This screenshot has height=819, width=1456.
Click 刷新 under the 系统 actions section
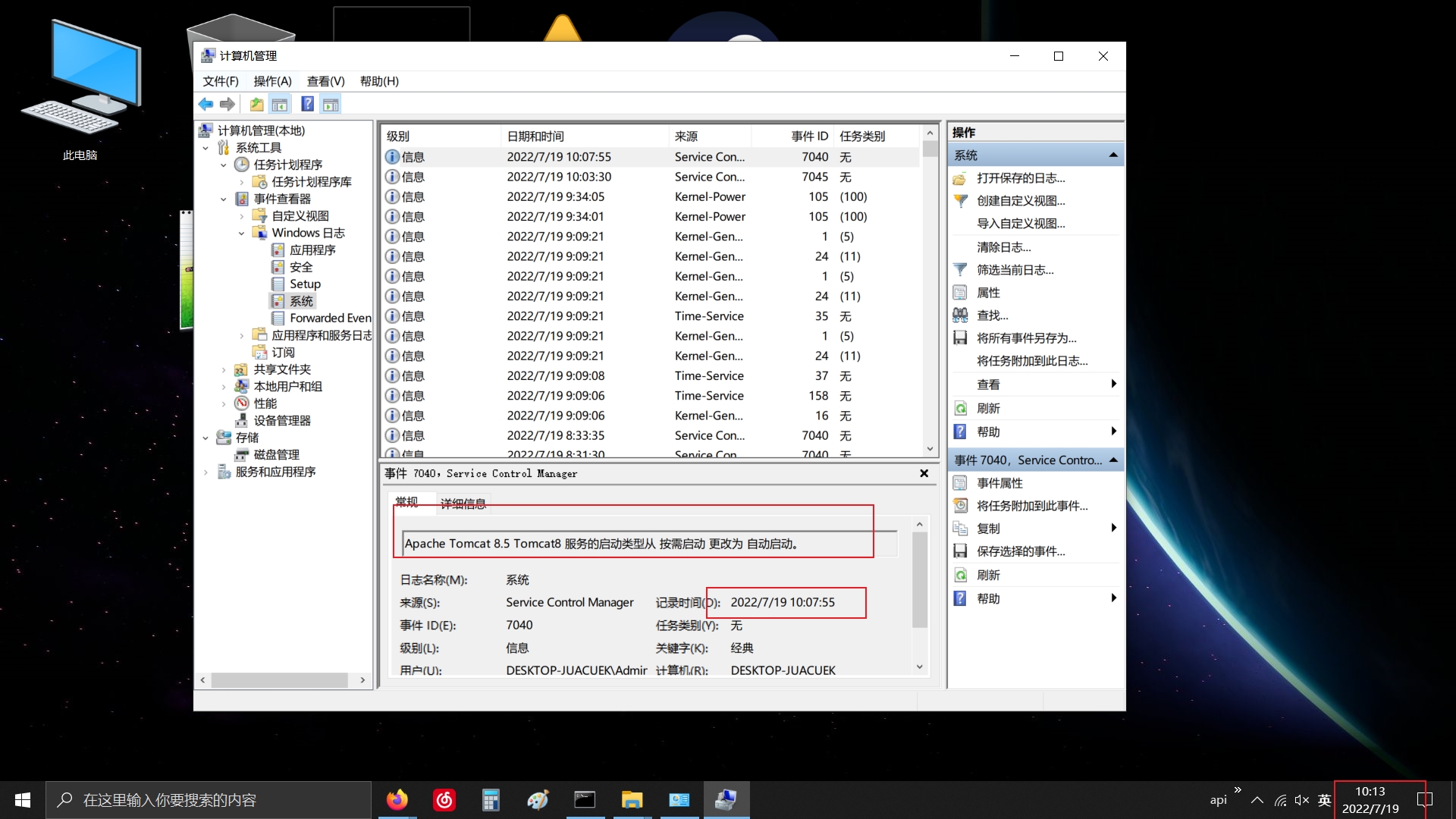tap(988, 408)
